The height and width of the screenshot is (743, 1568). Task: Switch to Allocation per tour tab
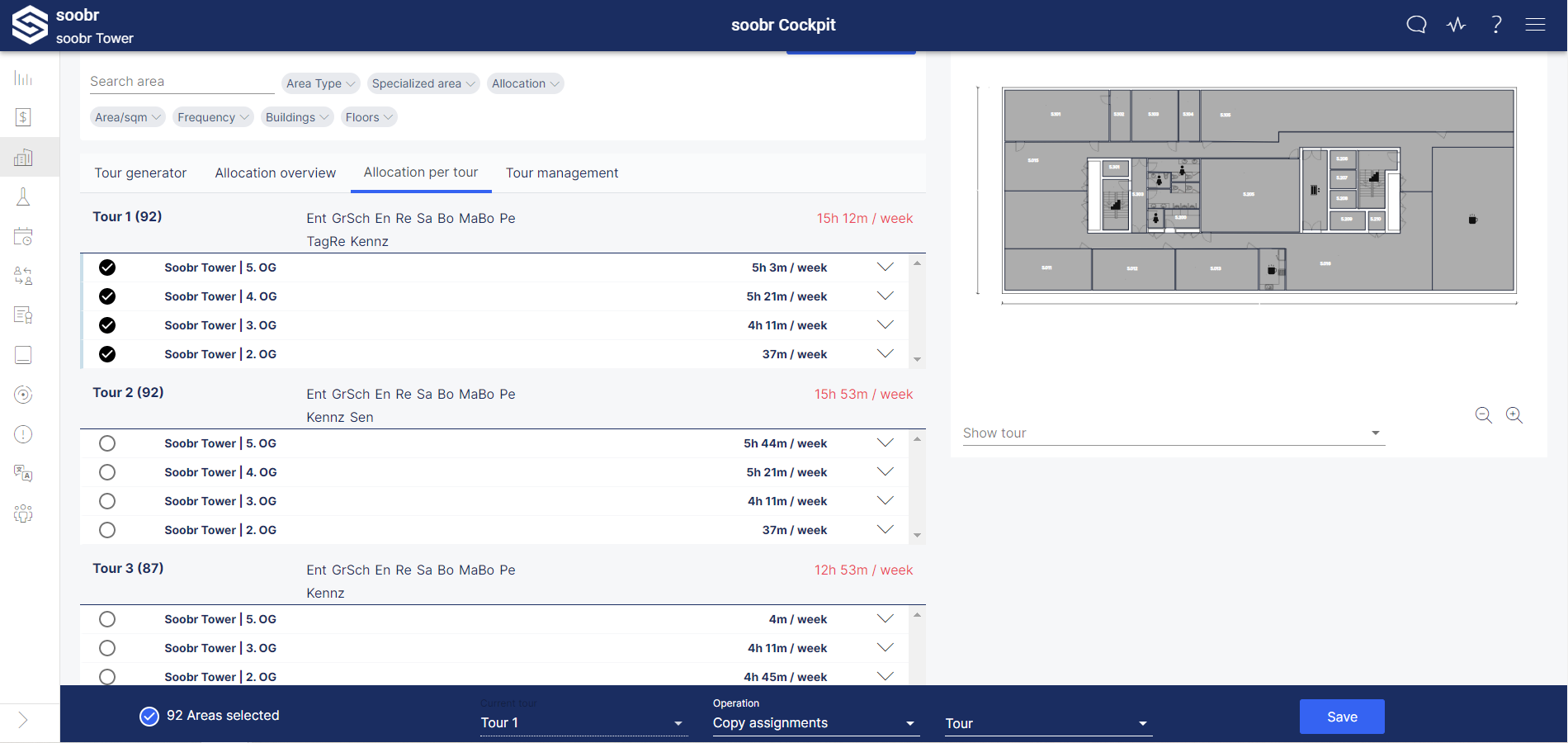(x=421, y=173)
